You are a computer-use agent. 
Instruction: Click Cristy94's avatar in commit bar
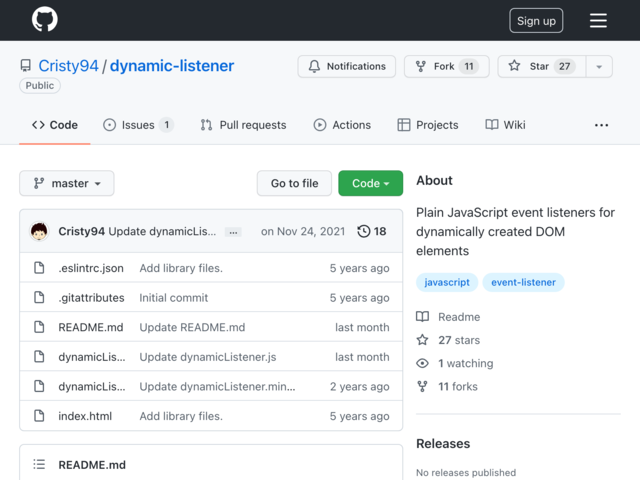(39, 231)
